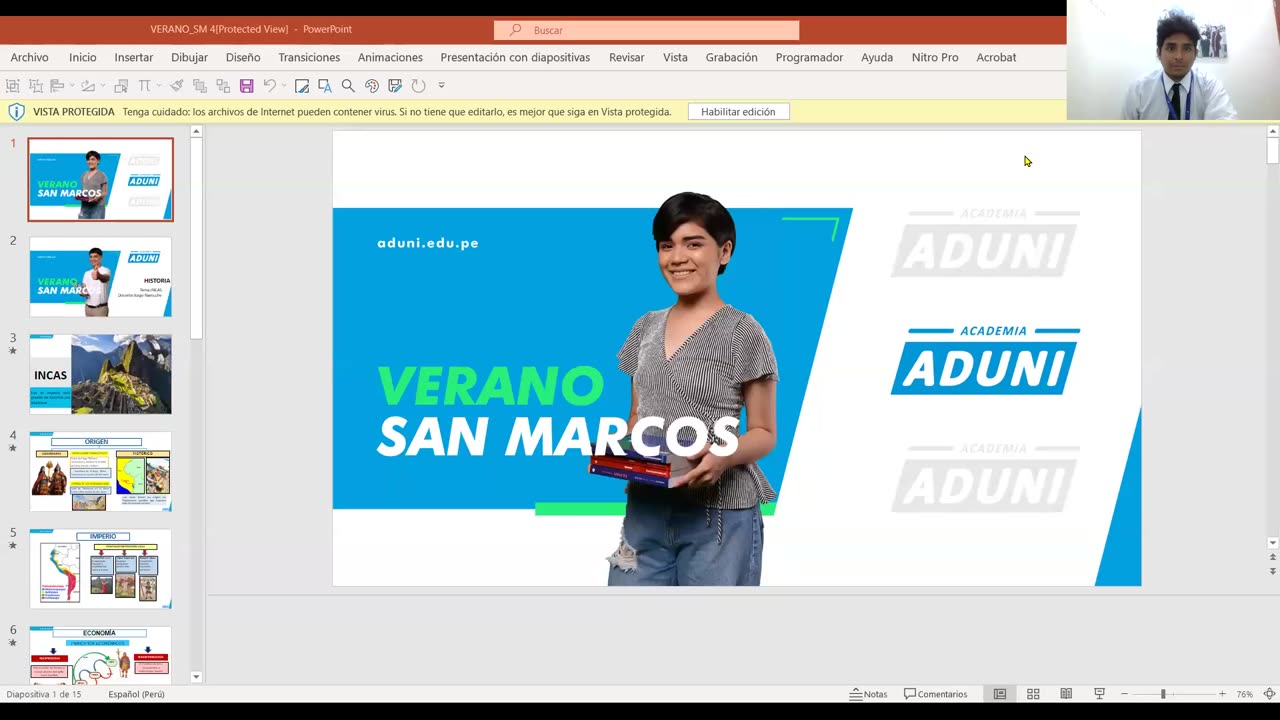The height and width of the screenshot is (720, 1280).
Task: Click the zoom in plus button
Action: (1222, 694)
